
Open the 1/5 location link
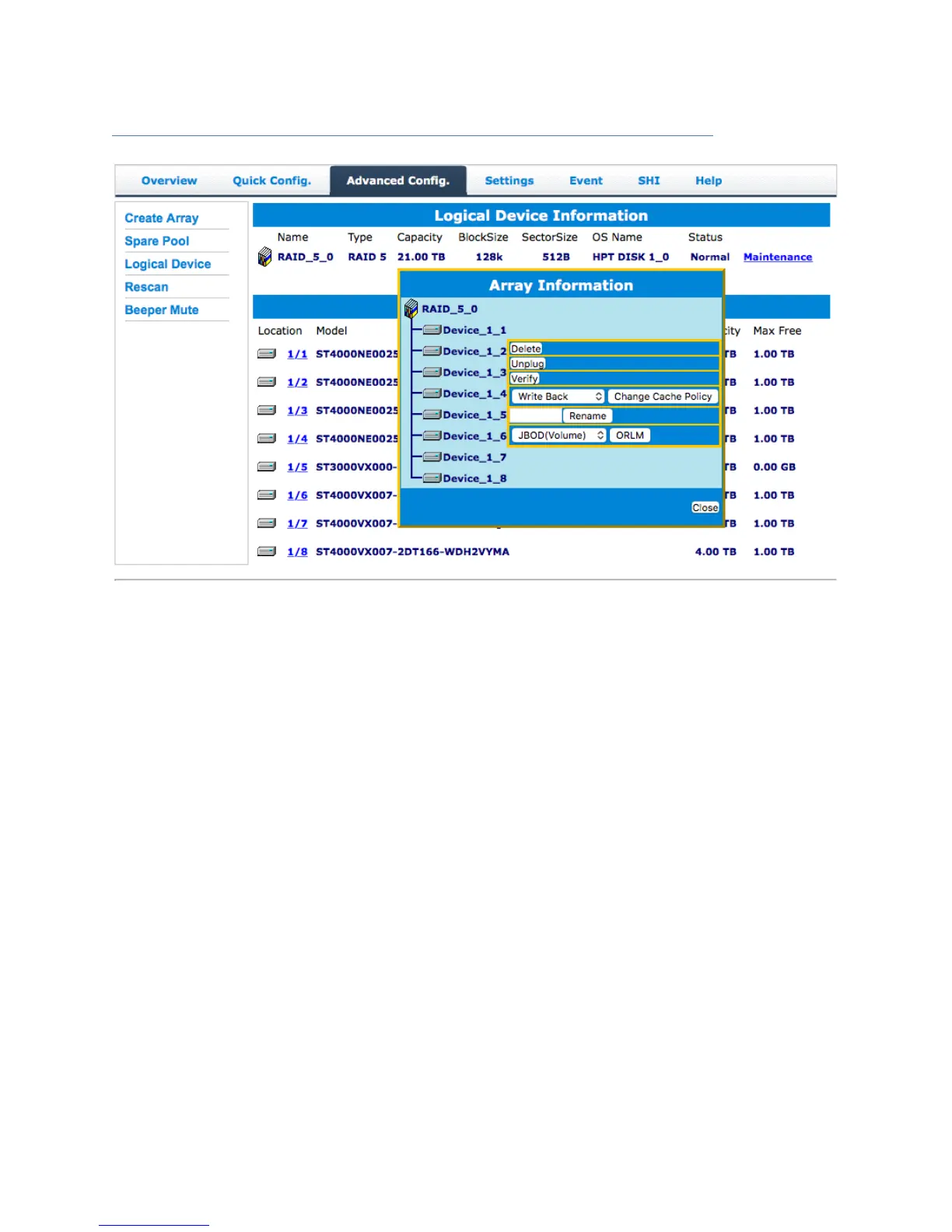pos(297,467)
